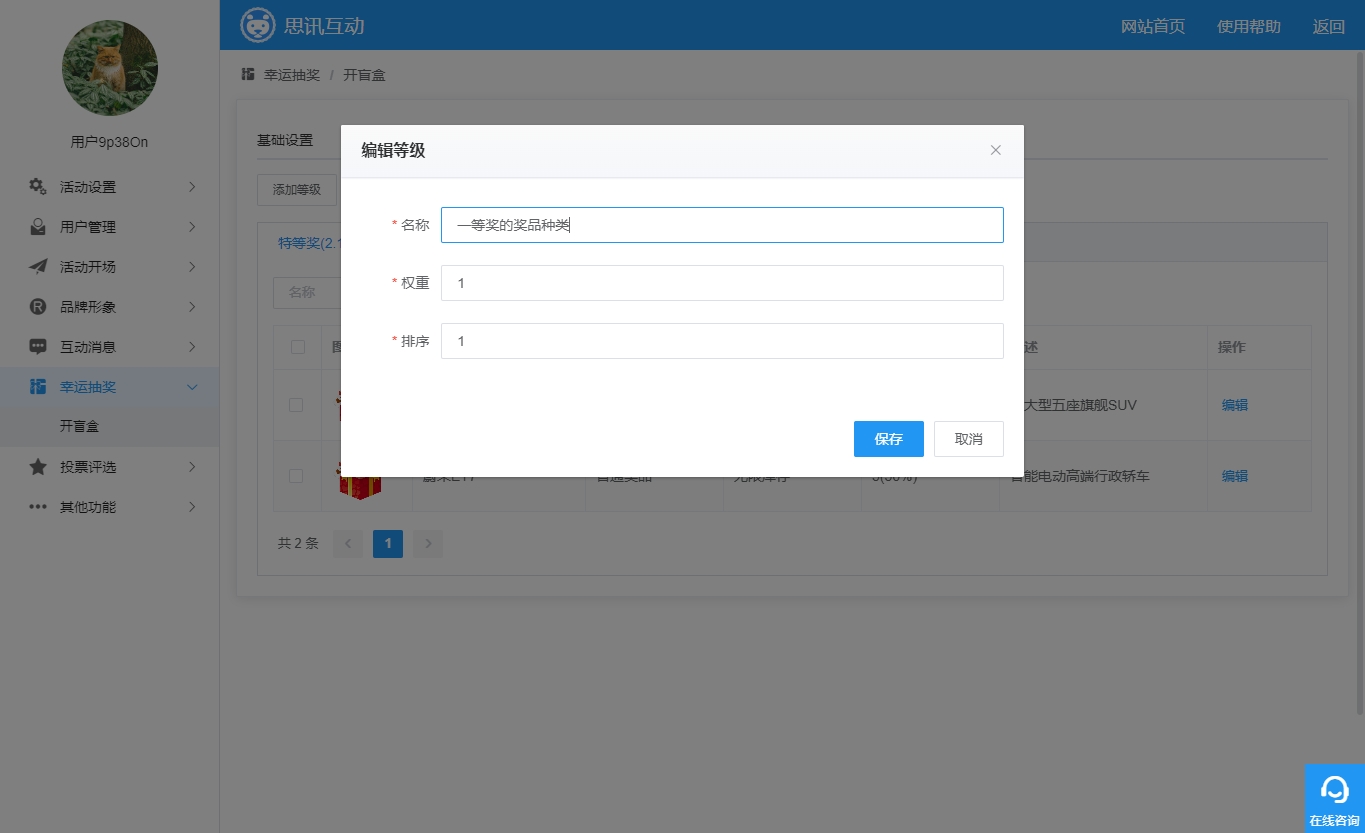This screenshot has height=833, width=1365.
Task: Expand the 其他功能 chevron arrow
Action: coord(192,507)
